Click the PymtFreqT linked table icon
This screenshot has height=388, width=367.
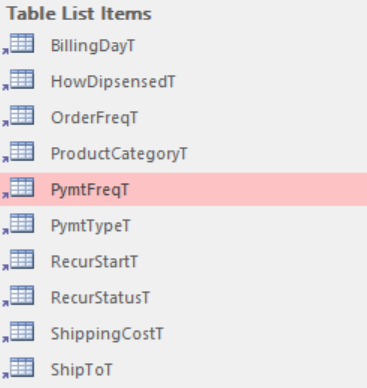[x=18, y=188]
